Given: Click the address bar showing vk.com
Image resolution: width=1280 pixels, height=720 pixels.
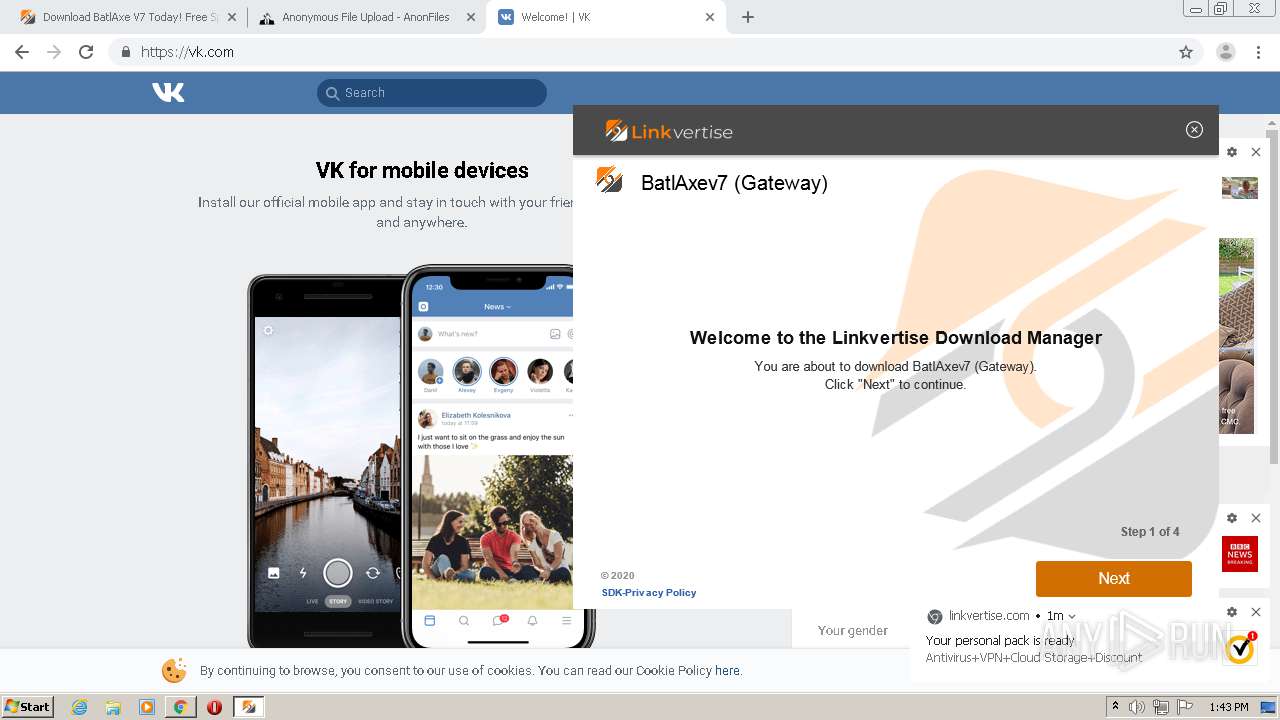Looking at the screenshot, I should click(x=655, y=52).
